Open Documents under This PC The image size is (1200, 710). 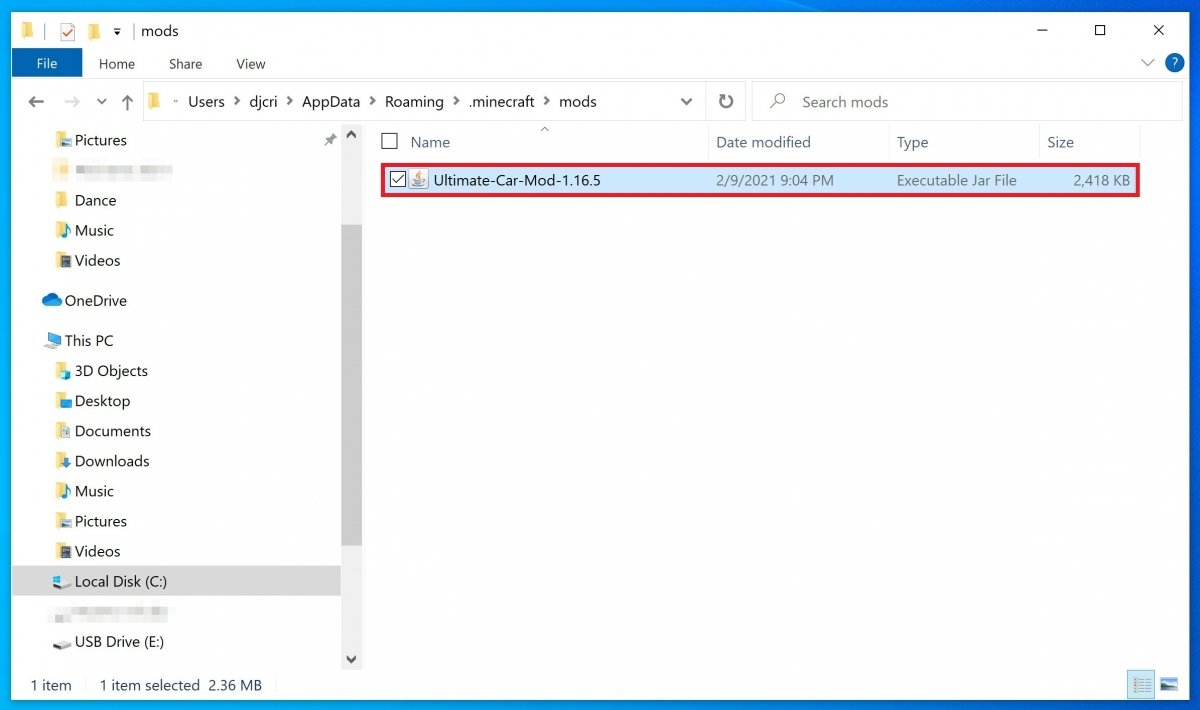pos(113,430)
